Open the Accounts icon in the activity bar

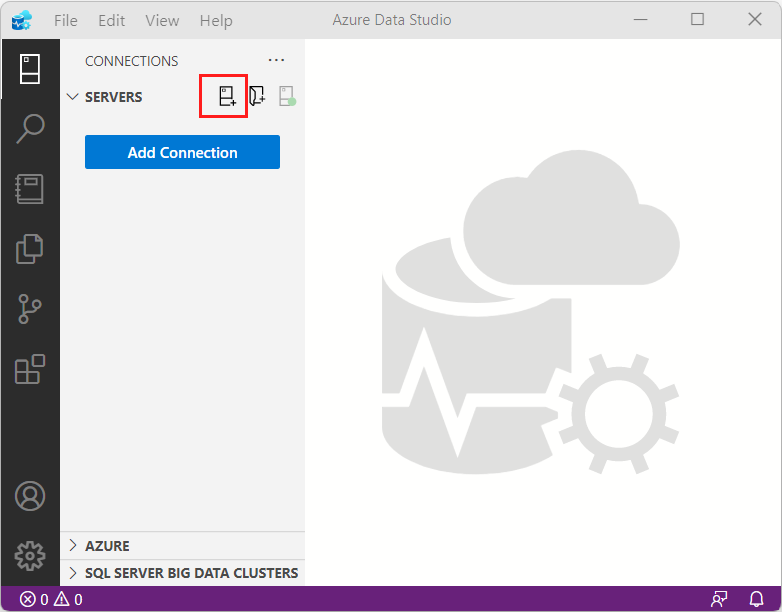[x=30, y=496]
